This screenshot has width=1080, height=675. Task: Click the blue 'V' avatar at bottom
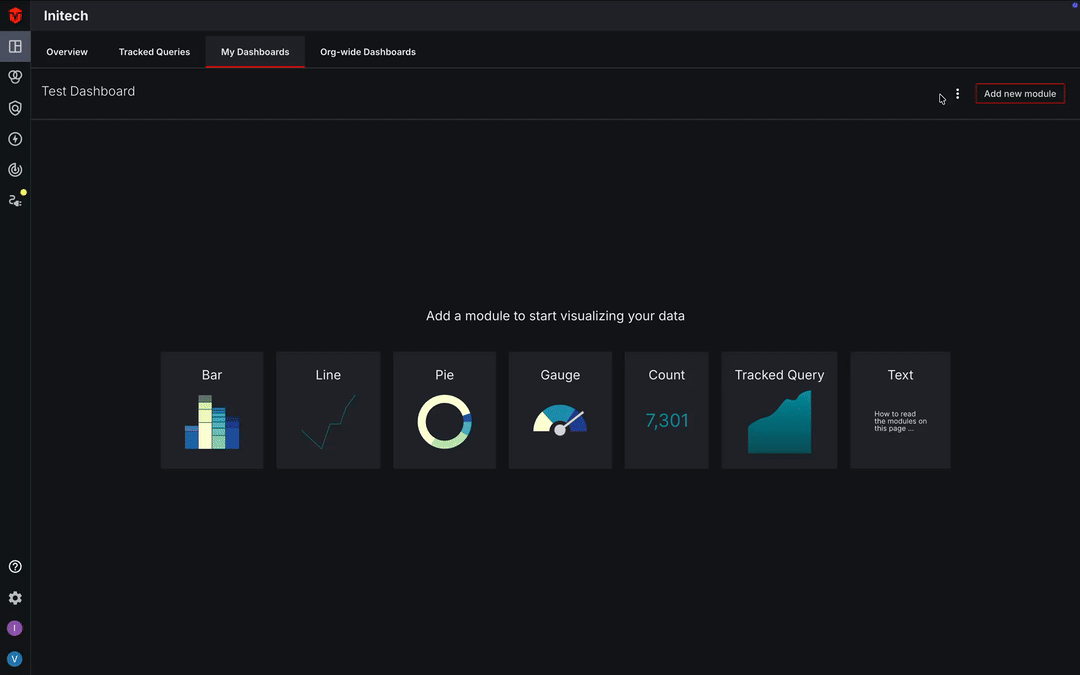pos(14,658)
